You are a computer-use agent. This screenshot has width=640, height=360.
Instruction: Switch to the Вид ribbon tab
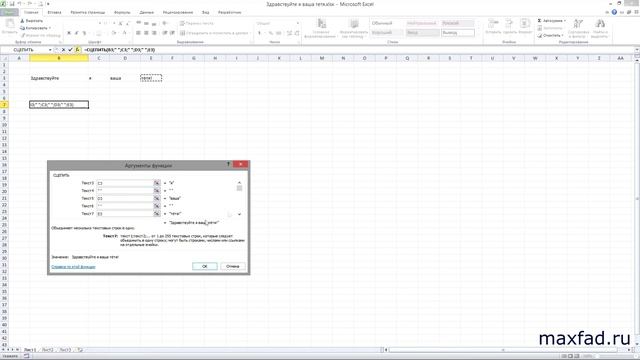point(205,13)
